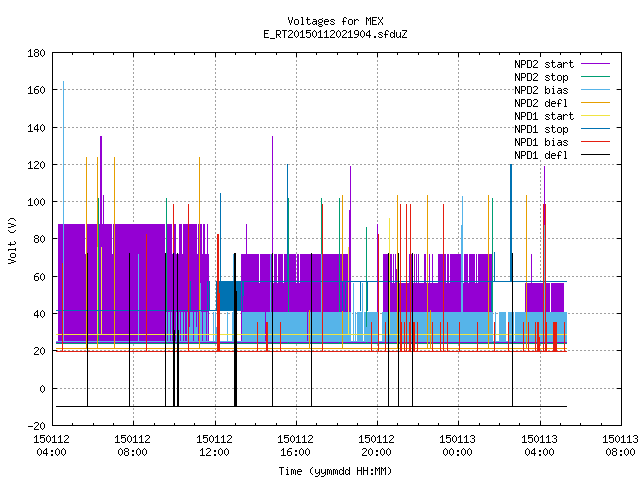Image resolution: width=640 pixels, height=480 pixels.
Task: Click the 'NPD2 defl' legend label
Action: point(541,103)
